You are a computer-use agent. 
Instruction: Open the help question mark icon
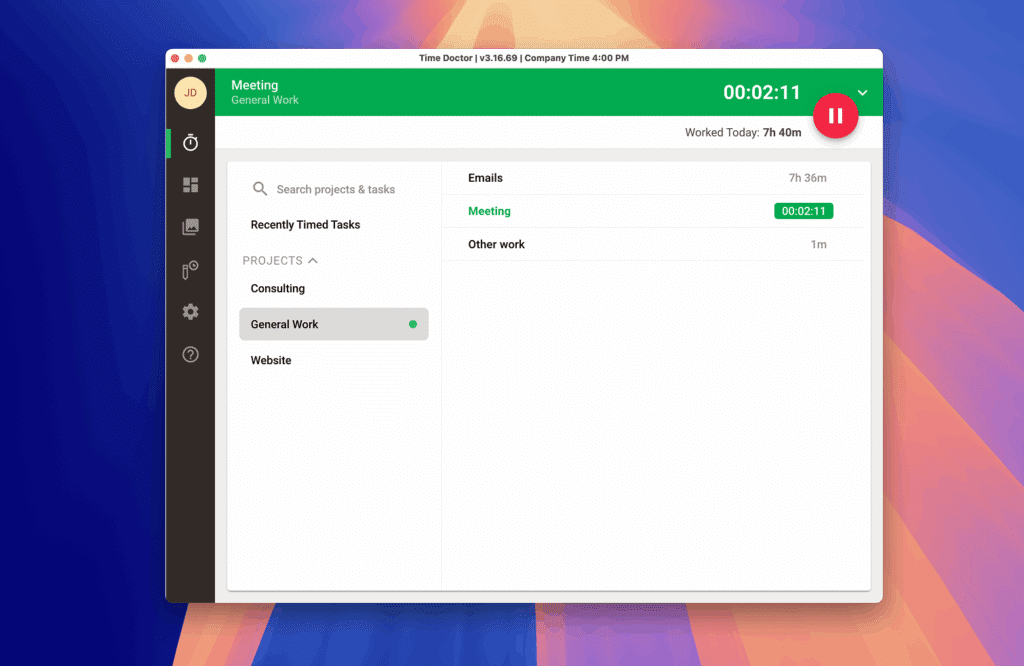coord(190,355)
